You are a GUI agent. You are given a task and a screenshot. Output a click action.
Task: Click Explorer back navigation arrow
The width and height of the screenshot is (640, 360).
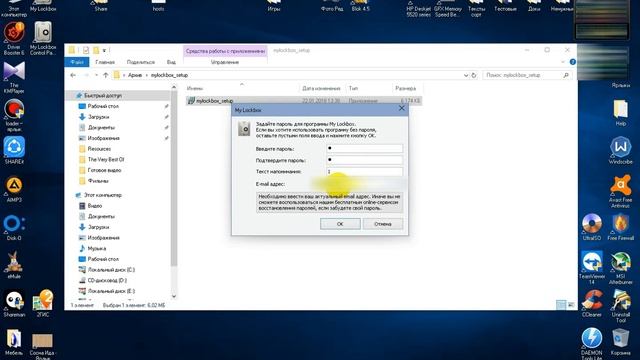pyautogui.click(x=73, y=75)
